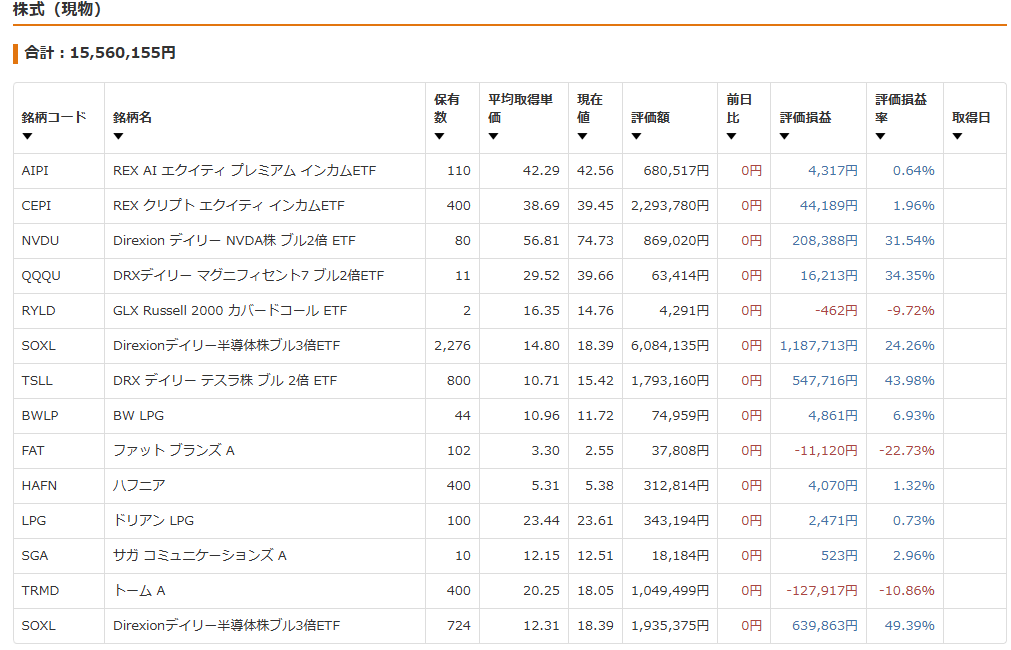The width and height of the screenshot is (1011, 650).
Task: Click current price 74.73
Action: pos(595,241)
